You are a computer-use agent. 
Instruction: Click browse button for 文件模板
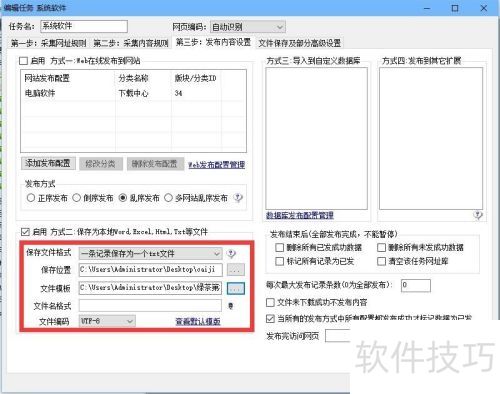click(x=236, y=288)
